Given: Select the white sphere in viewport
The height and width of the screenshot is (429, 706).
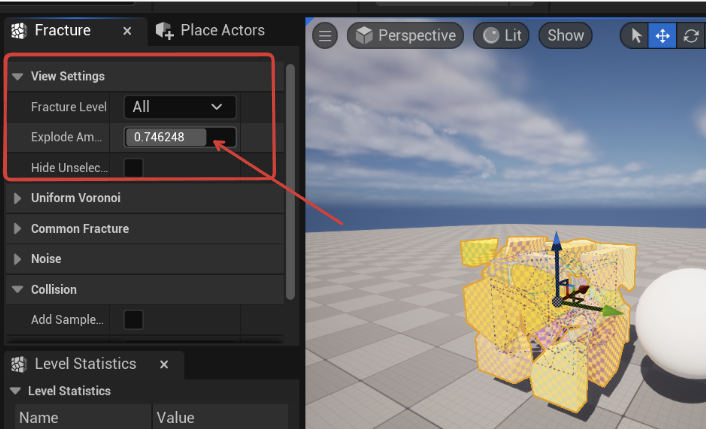Looking at the screenshot, I should 673,322.
